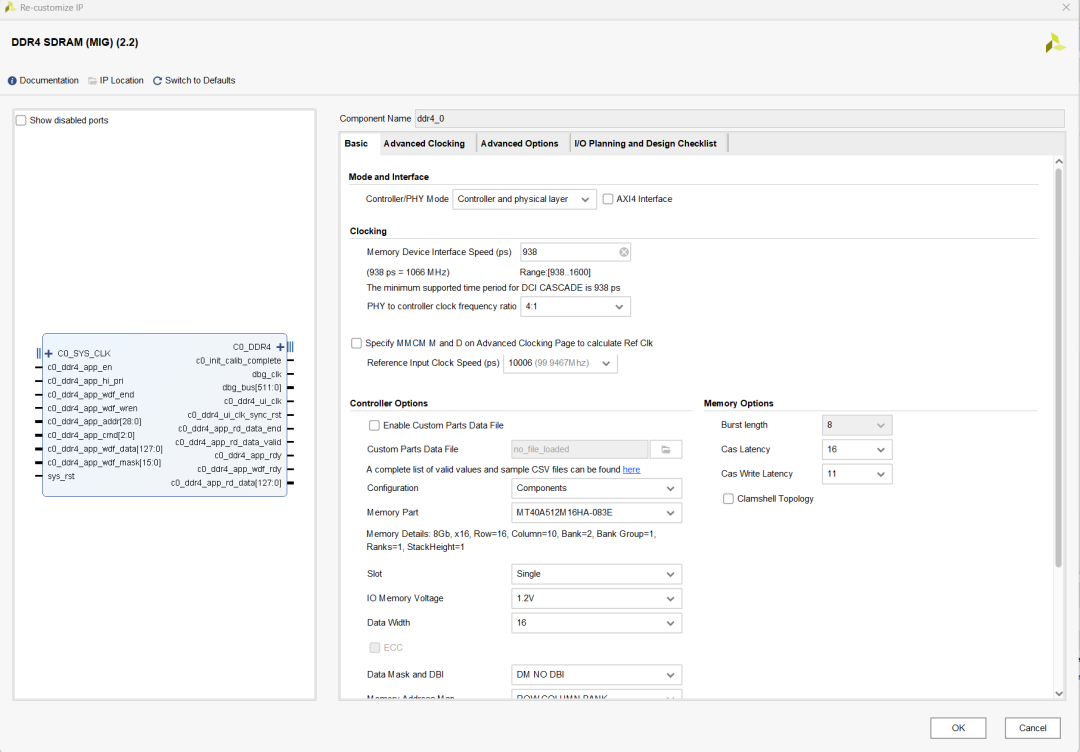
Task: Click the c0_ddr4_ui_clk port label
Action: [253, 401]
